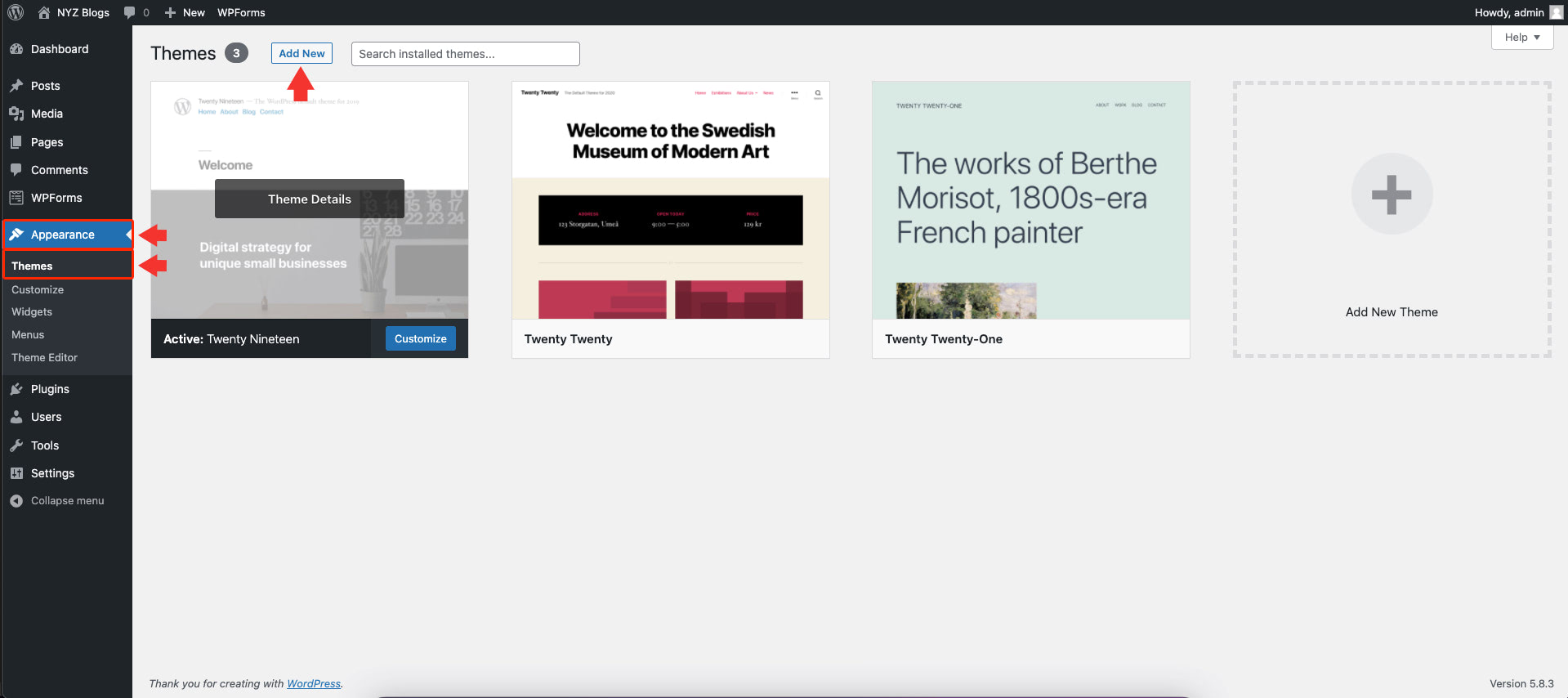
Task: Click the large plus circle for new theme
Action: coord(1392,194)
